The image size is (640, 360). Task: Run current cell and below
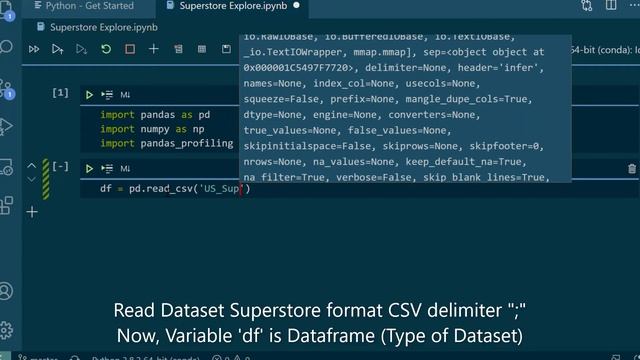point(81,49)
